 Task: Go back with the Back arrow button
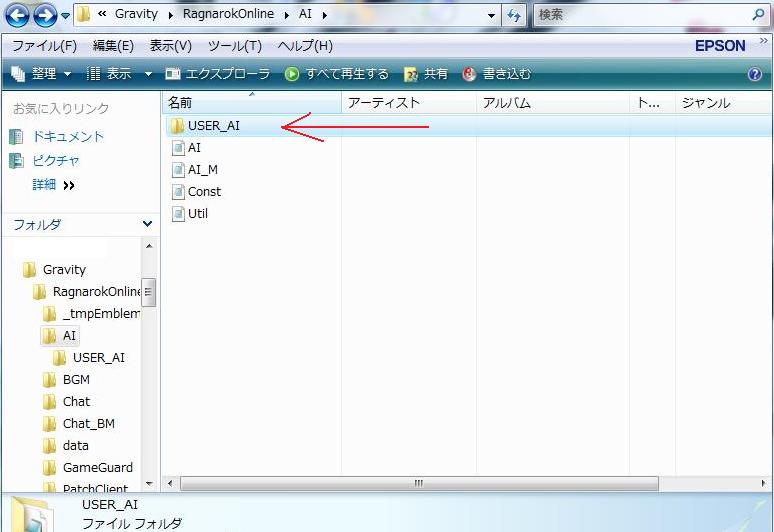(17, 15)
